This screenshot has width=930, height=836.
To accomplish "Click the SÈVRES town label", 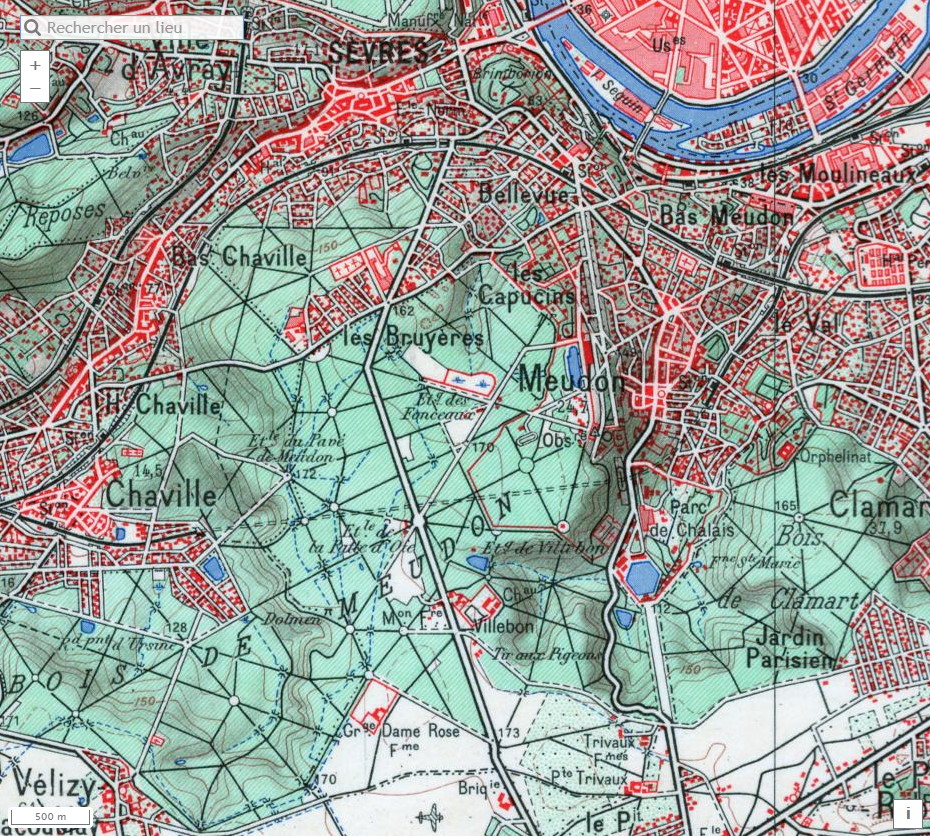I will (x=378, y=53).
